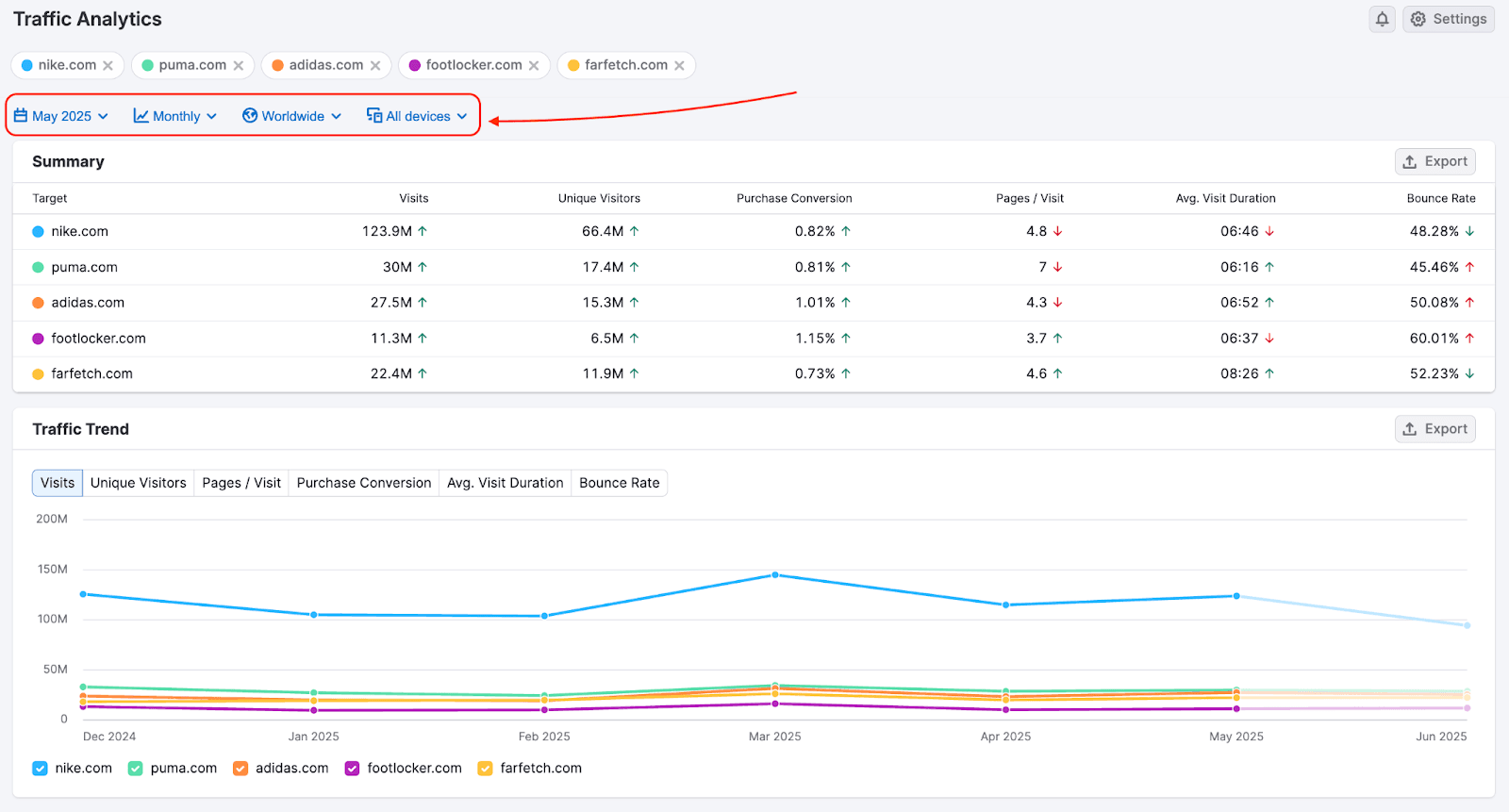This screenshot has width=1509, height=812.
Task: Select the Visits trend tab
Action: (58, 483)
